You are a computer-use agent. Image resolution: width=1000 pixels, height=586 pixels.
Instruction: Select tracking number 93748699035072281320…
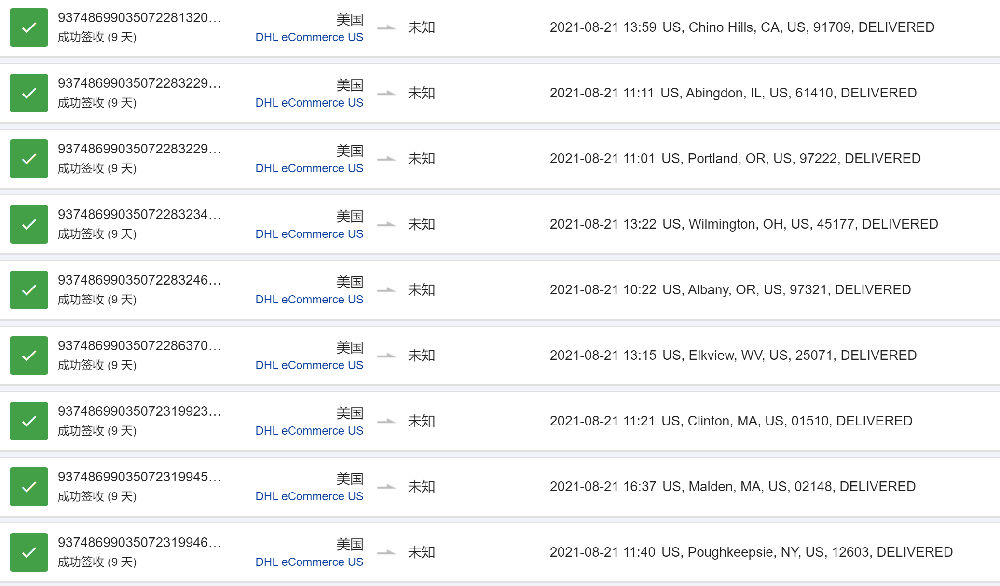pos(139,18)
